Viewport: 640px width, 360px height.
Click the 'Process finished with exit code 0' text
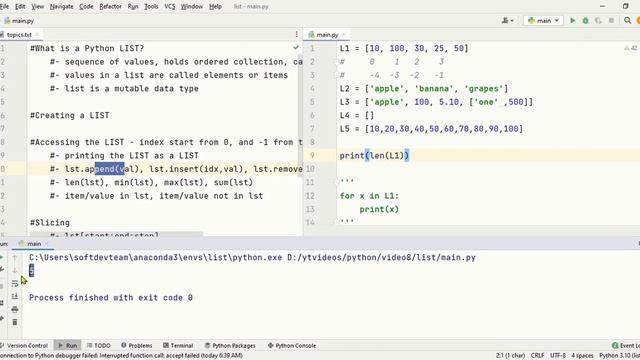click(x=111, y=298)
